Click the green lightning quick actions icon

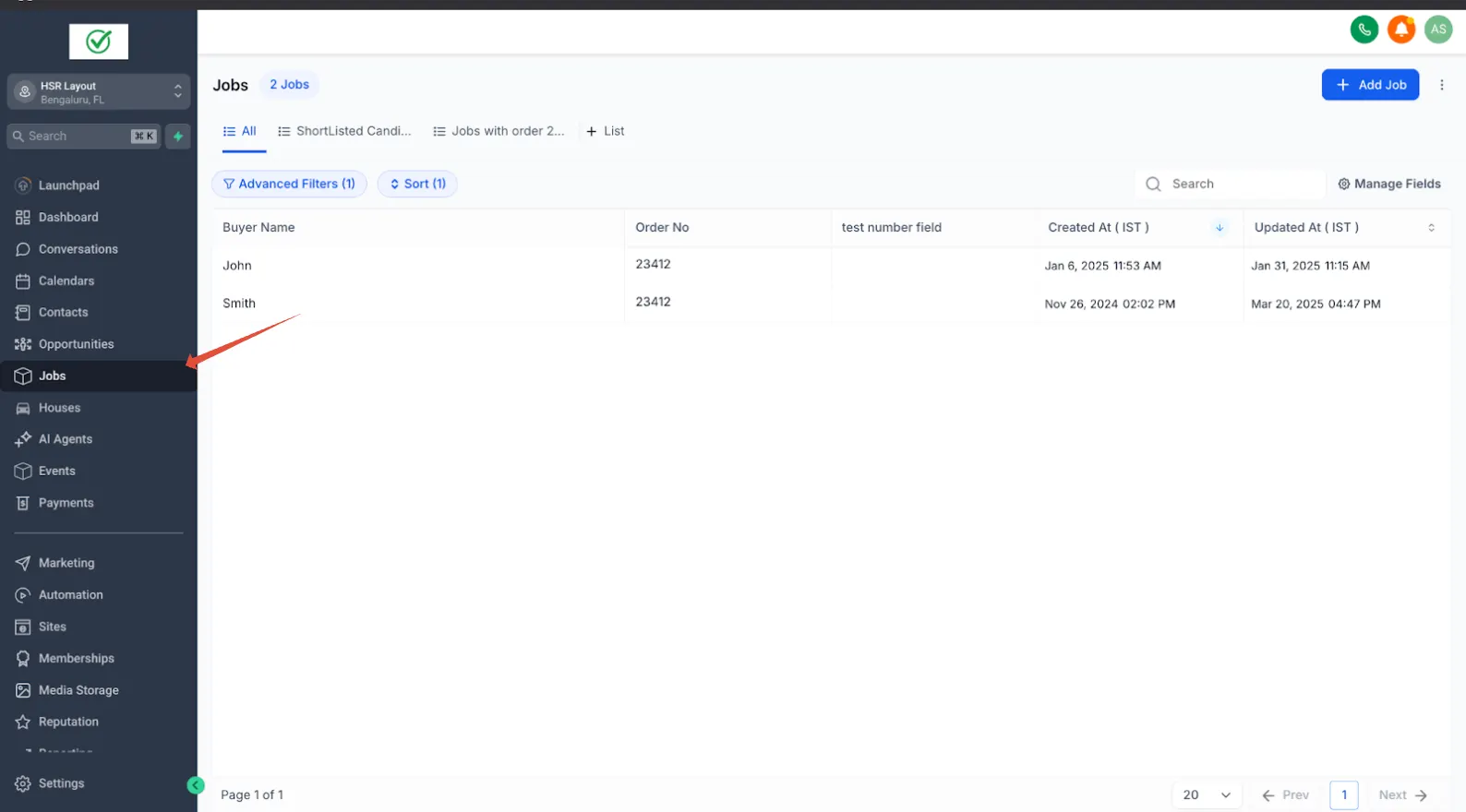tap(178, 137)
